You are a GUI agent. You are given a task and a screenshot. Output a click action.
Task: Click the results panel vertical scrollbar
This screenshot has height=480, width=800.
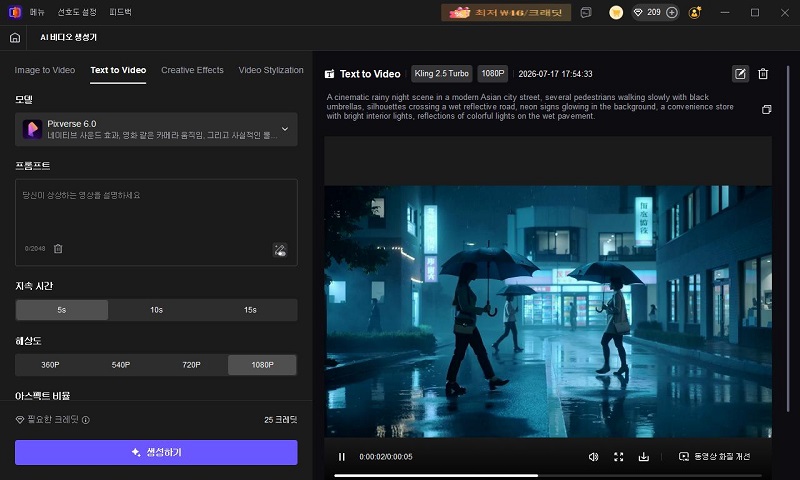click(x=788, y=237)
